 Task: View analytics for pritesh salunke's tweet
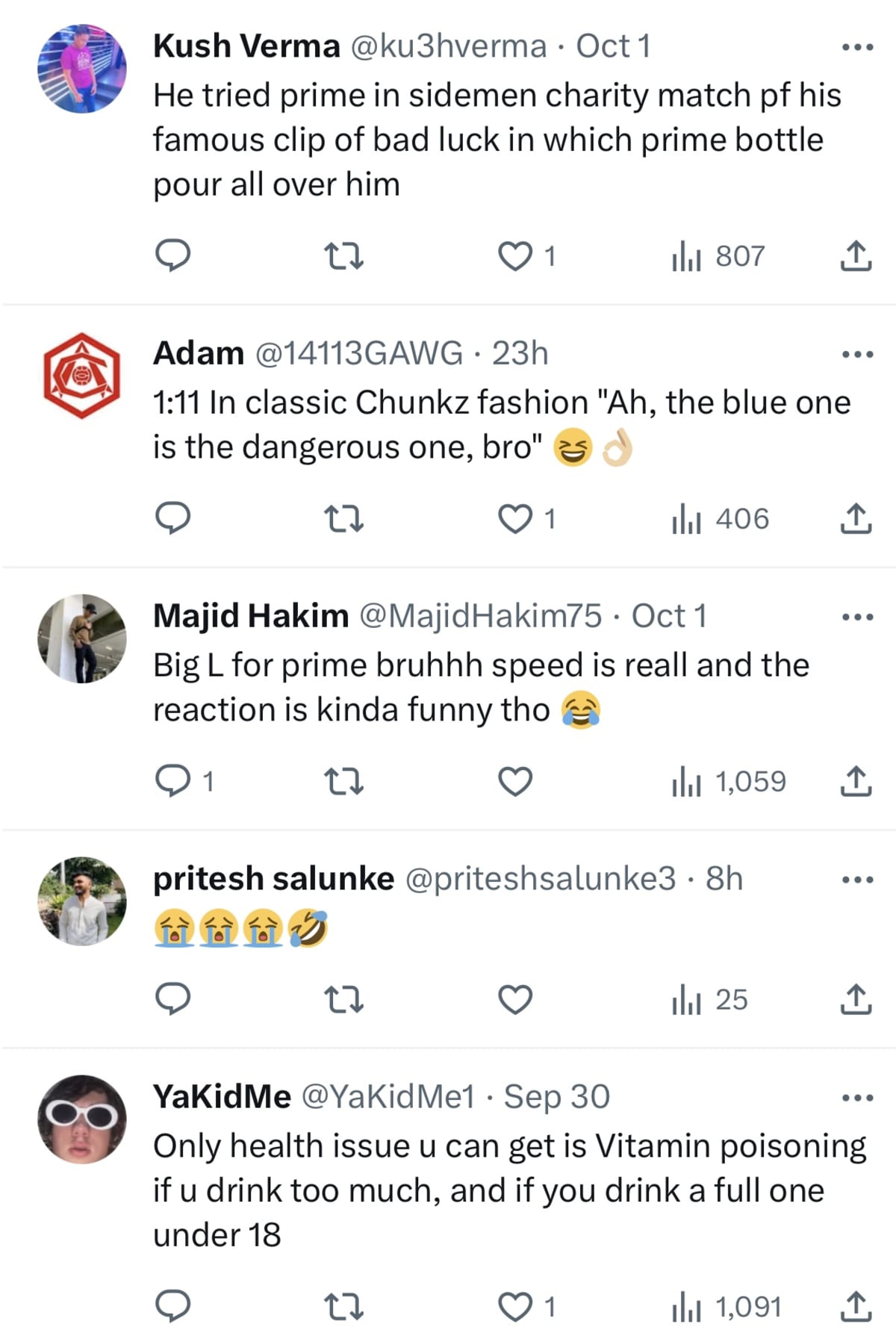coord(709,1000)
